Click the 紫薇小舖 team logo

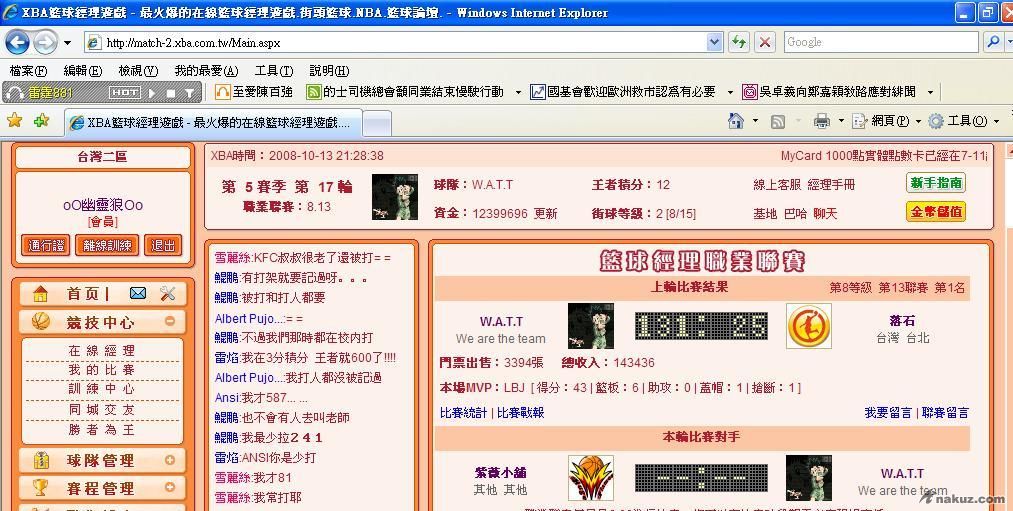point(590,478)
